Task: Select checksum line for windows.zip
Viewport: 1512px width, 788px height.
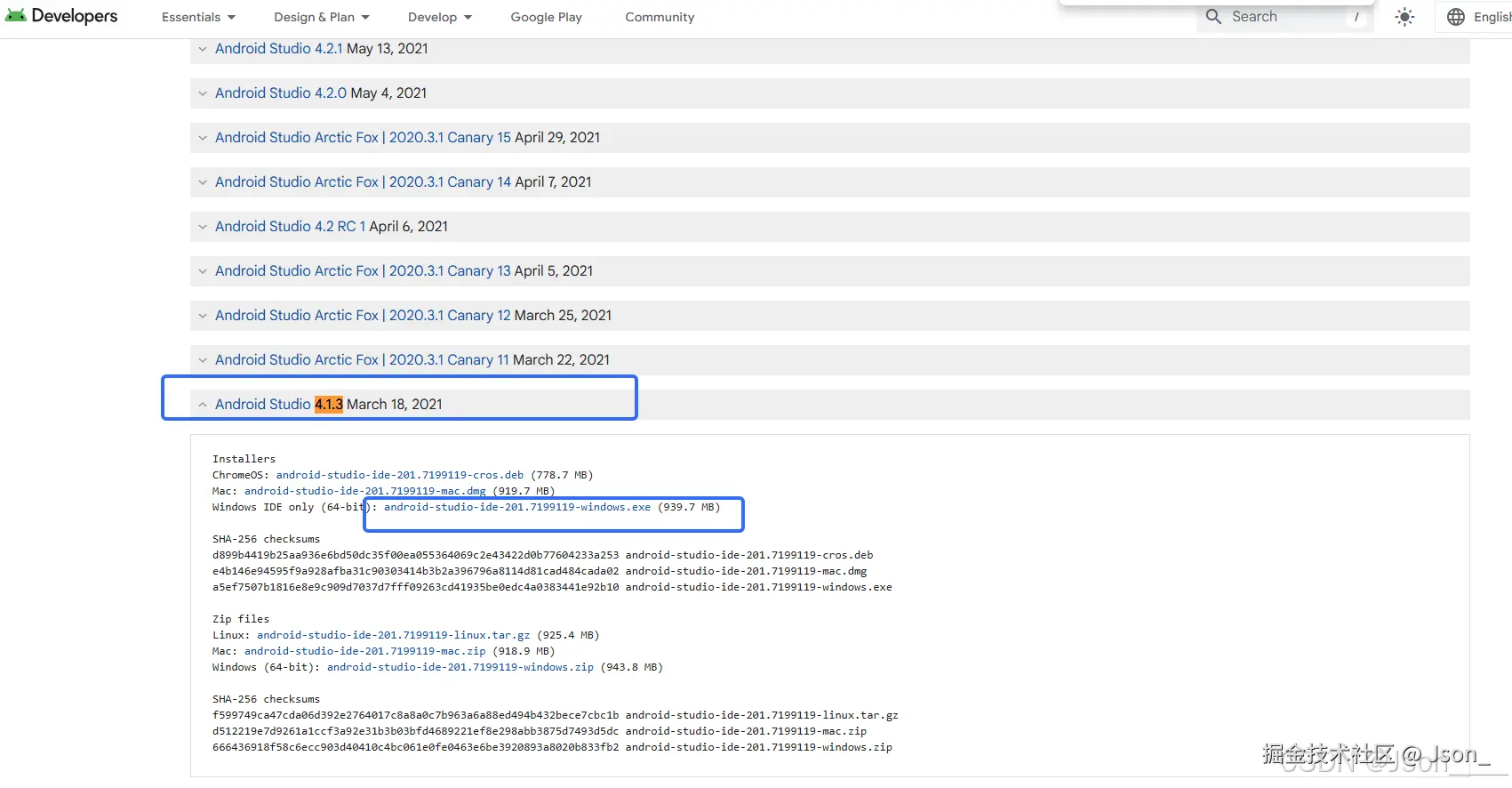Action: point(552,747)
